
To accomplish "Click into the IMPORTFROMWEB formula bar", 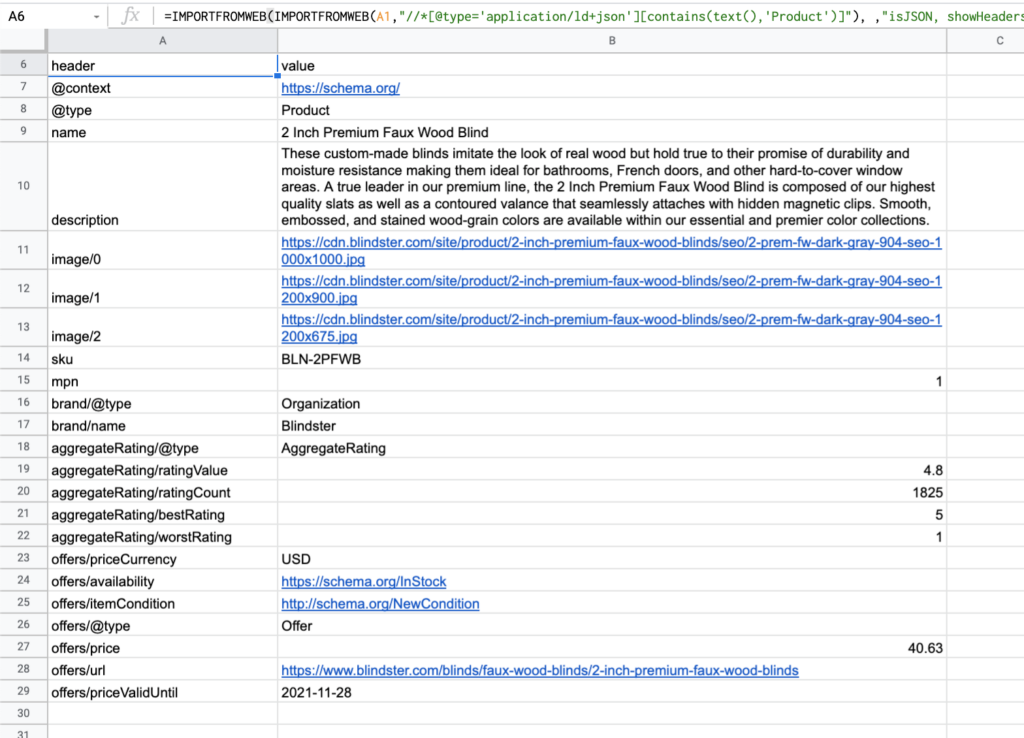I will [x=590, y=17].
